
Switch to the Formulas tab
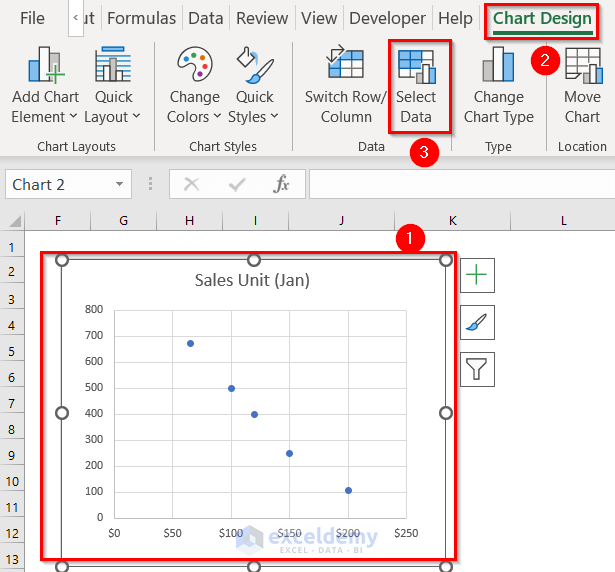(141, 18)
